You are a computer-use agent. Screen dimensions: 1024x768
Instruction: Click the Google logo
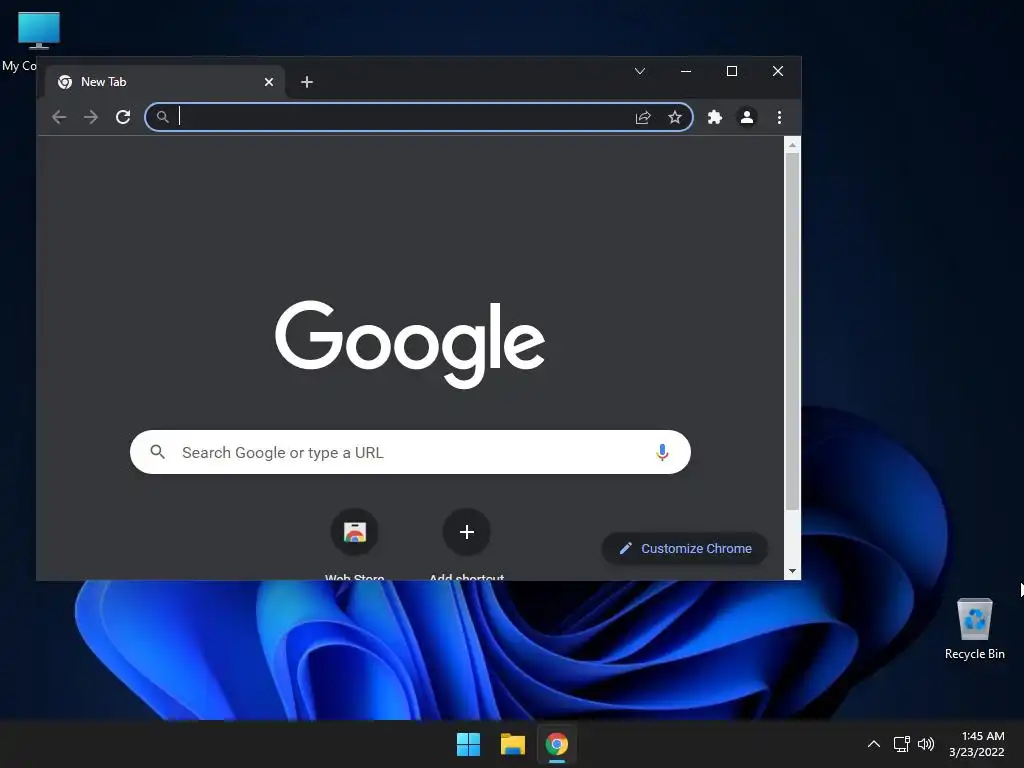click(410, 344)
